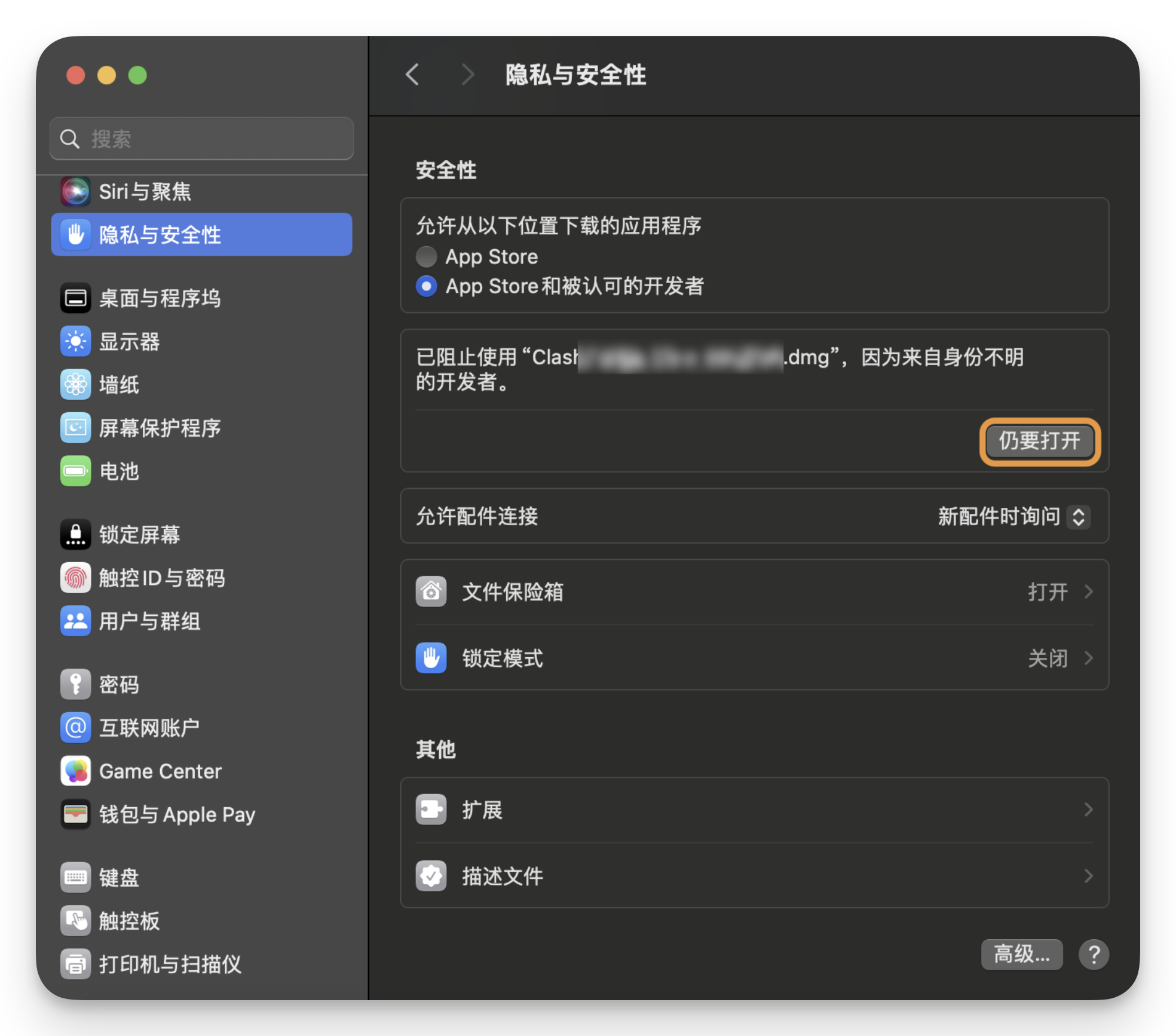1176x1036 pixels.
Task: Click the 高级... advanced button
Action: click(x=1021, y=954)
